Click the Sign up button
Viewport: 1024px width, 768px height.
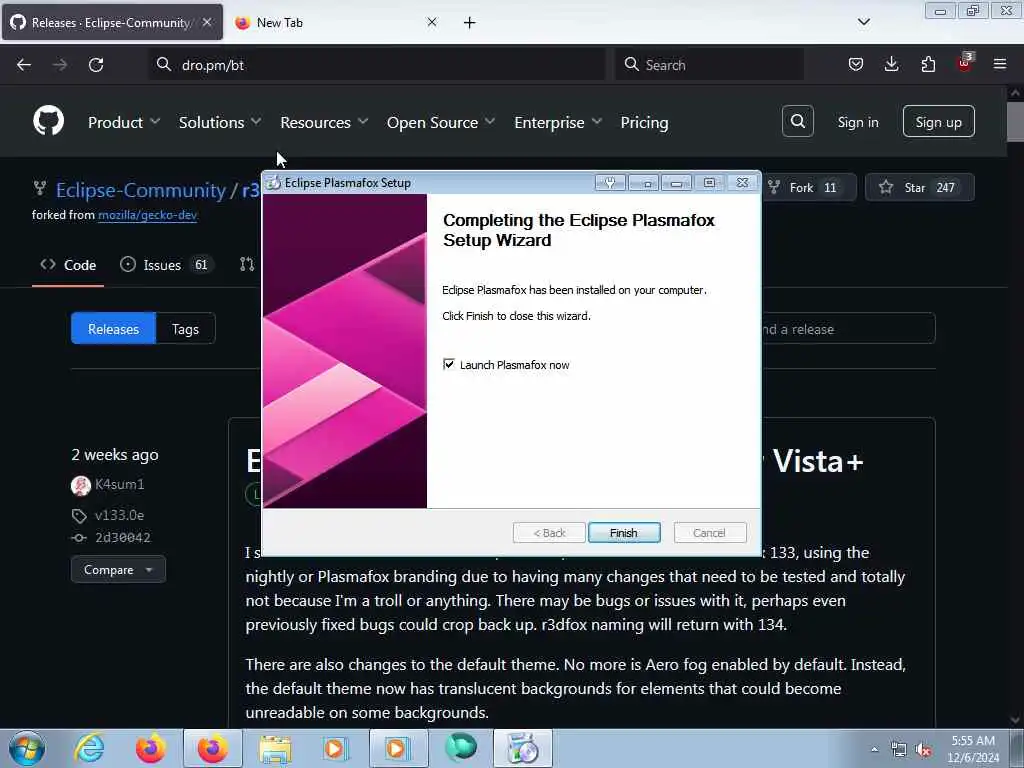(x=938, y=121)
